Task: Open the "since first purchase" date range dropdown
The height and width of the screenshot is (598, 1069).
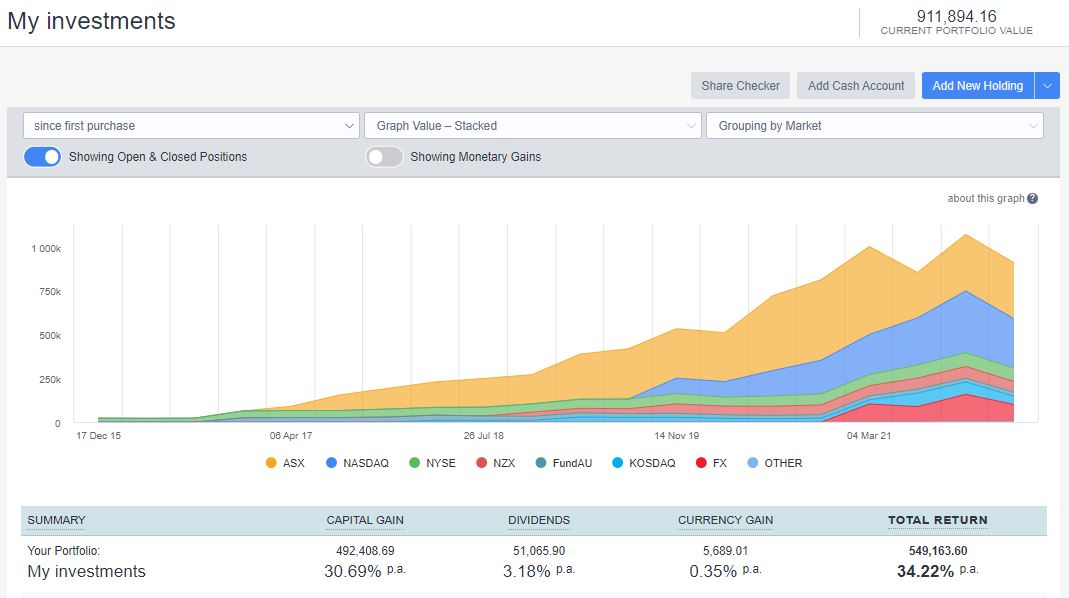Action: point(190,125)
